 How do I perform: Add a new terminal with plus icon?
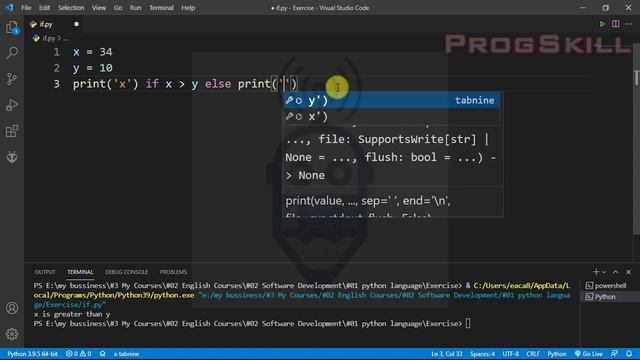click(596, 272)
